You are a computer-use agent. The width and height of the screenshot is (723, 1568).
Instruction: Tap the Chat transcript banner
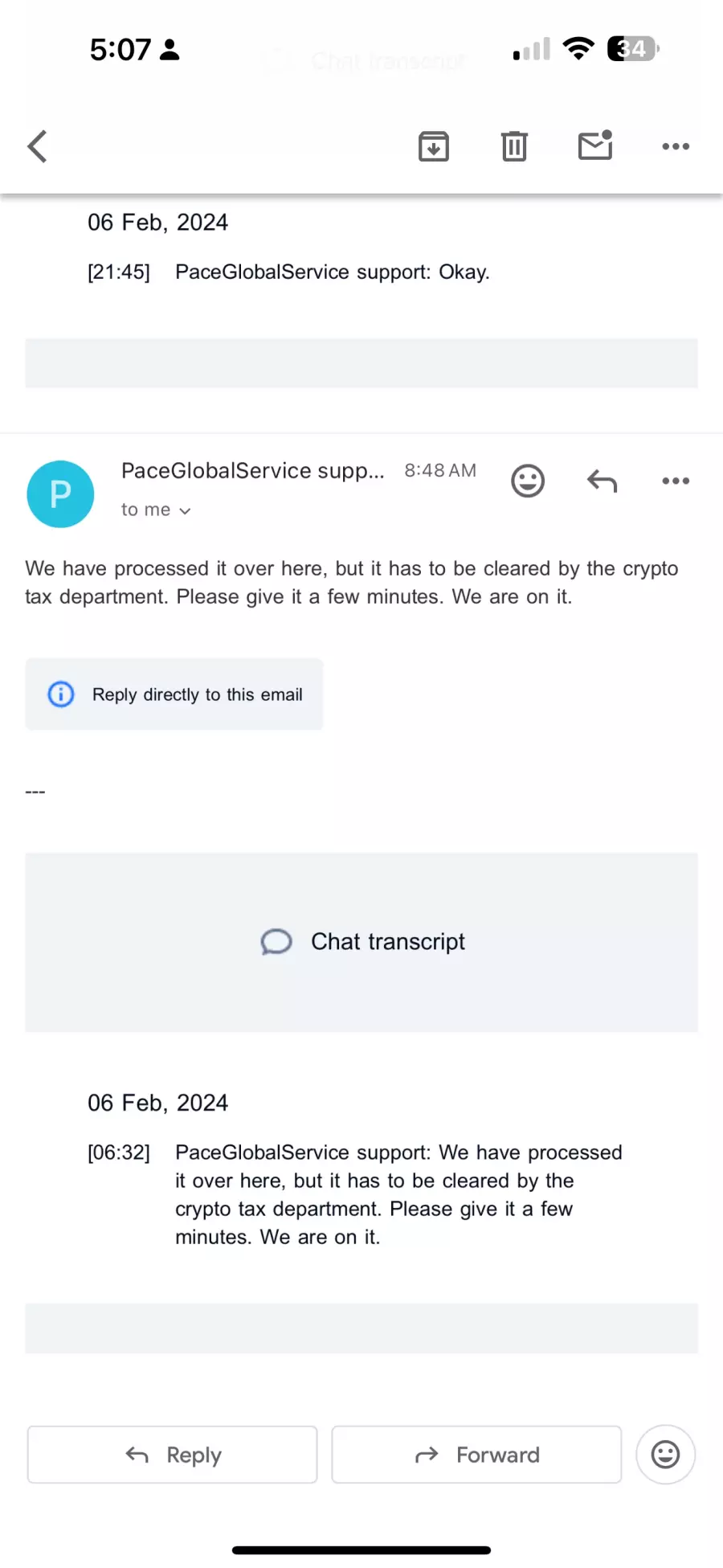click(x=361, y=942)
